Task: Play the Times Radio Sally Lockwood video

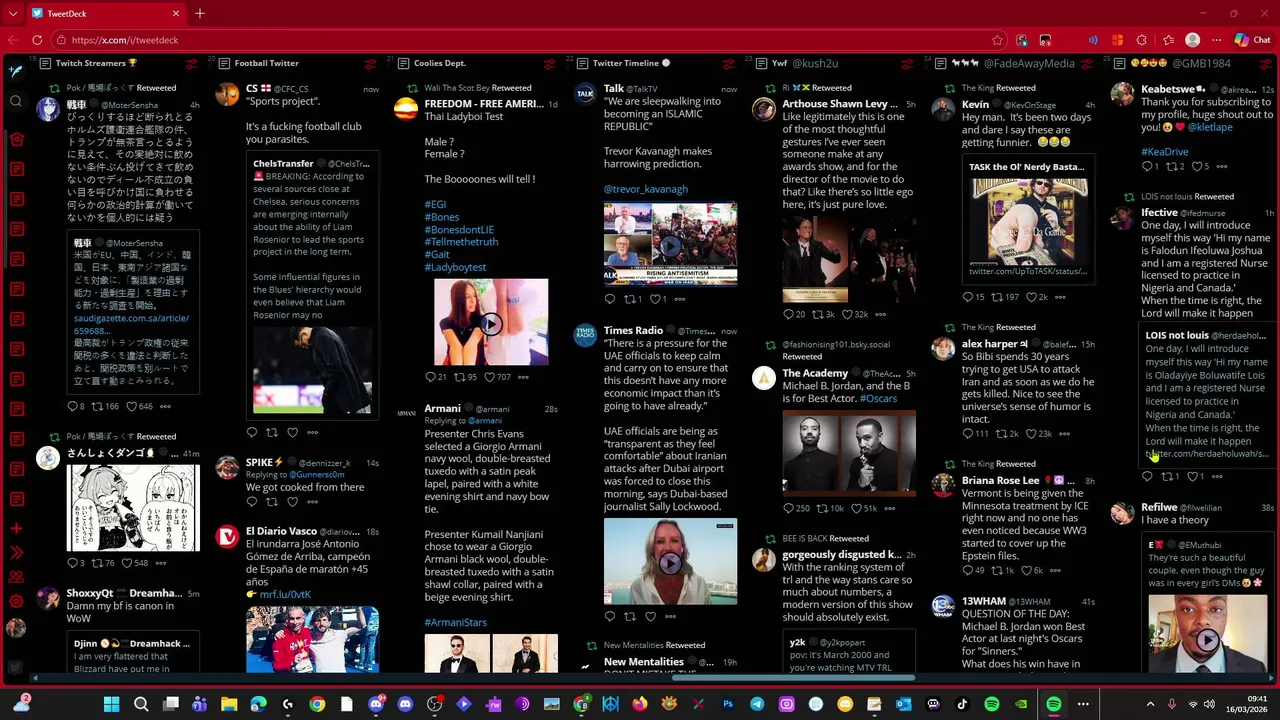Action: [x=670, y=562]
